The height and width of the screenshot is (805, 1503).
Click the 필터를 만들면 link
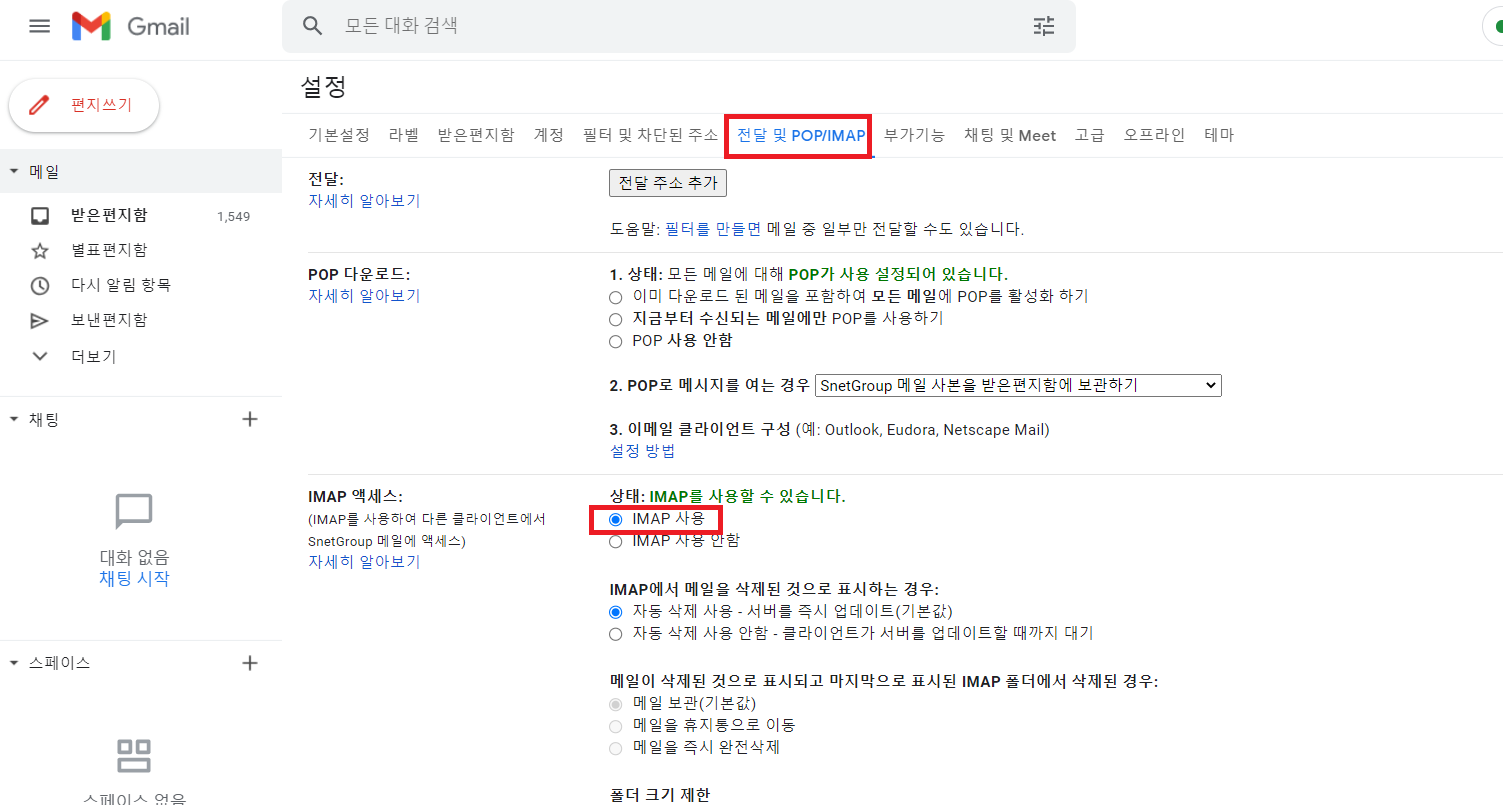(x=713, y=229)
